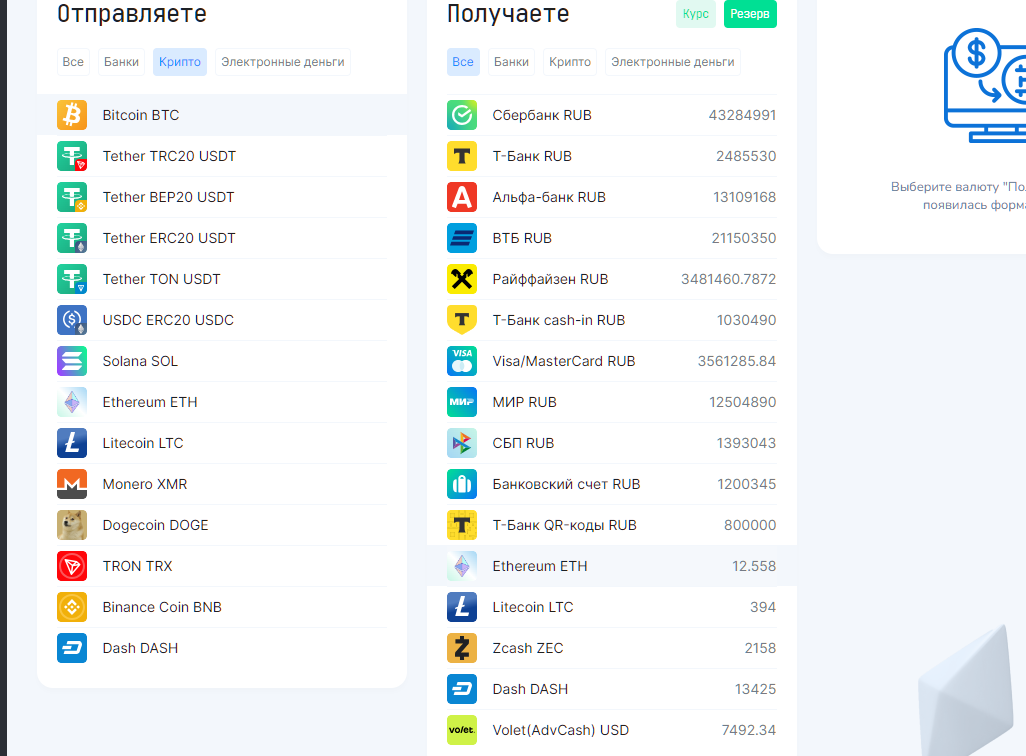Click the TRON TRX icon
The height and width of the screenshot is (756, 1026).
(x=72, y=566)
